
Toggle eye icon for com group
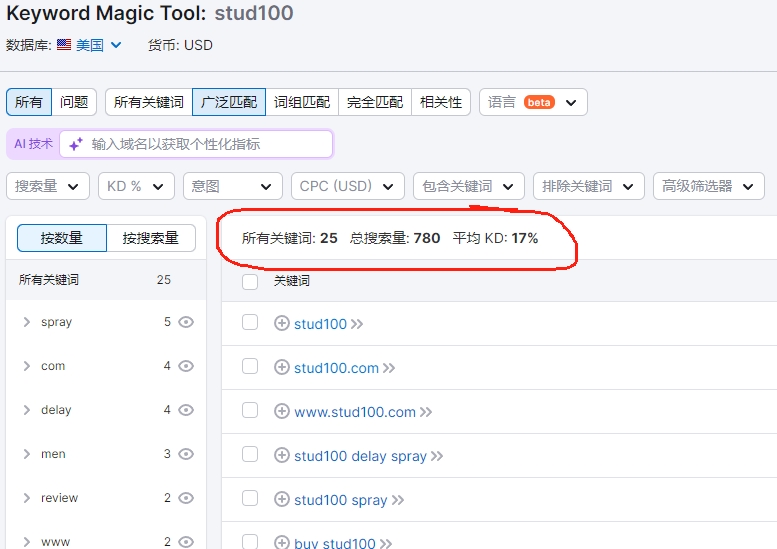[186, 366]
